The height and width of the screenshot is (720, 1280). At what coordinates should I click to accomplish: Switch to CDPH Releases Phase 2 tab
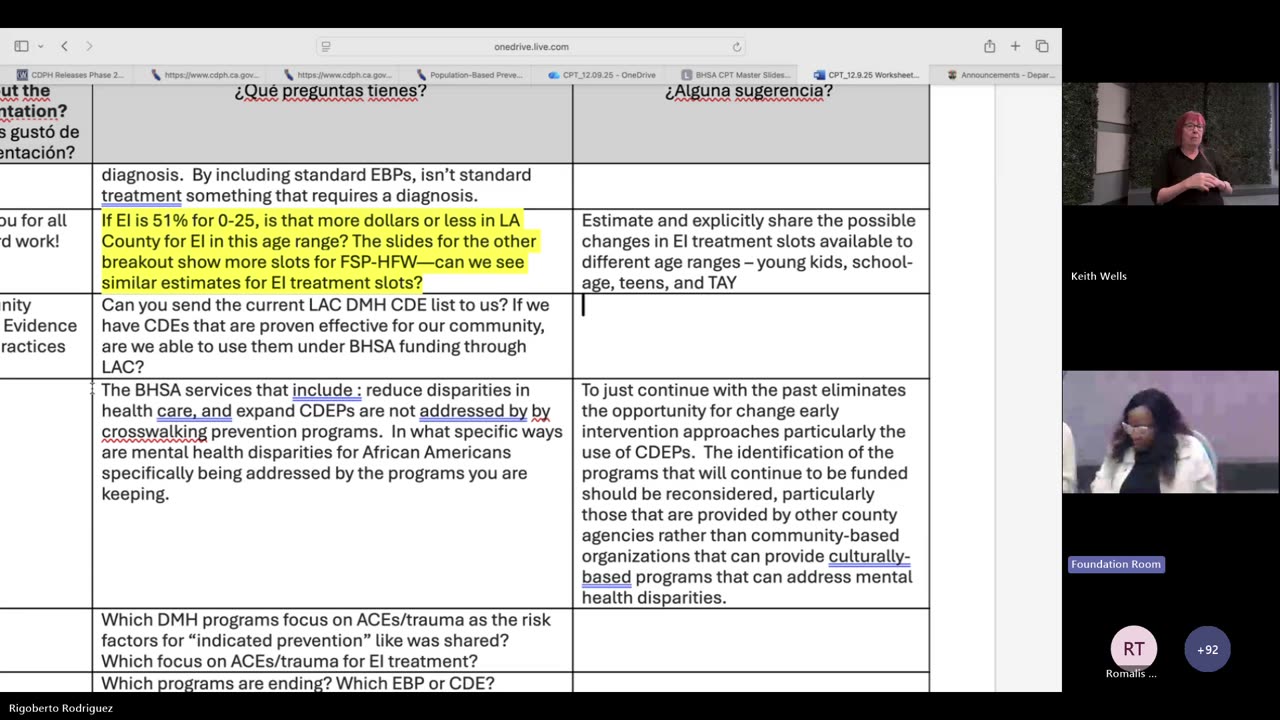coord(71,75)
